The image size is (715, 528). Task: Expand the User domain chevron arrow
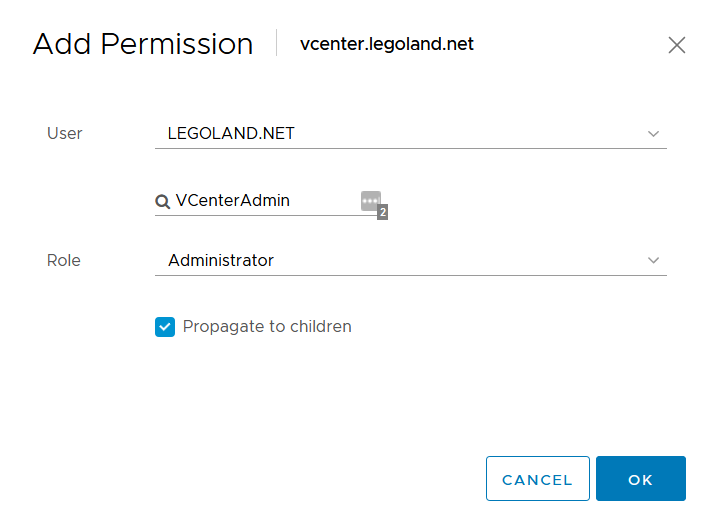click(x=654, y=133)
